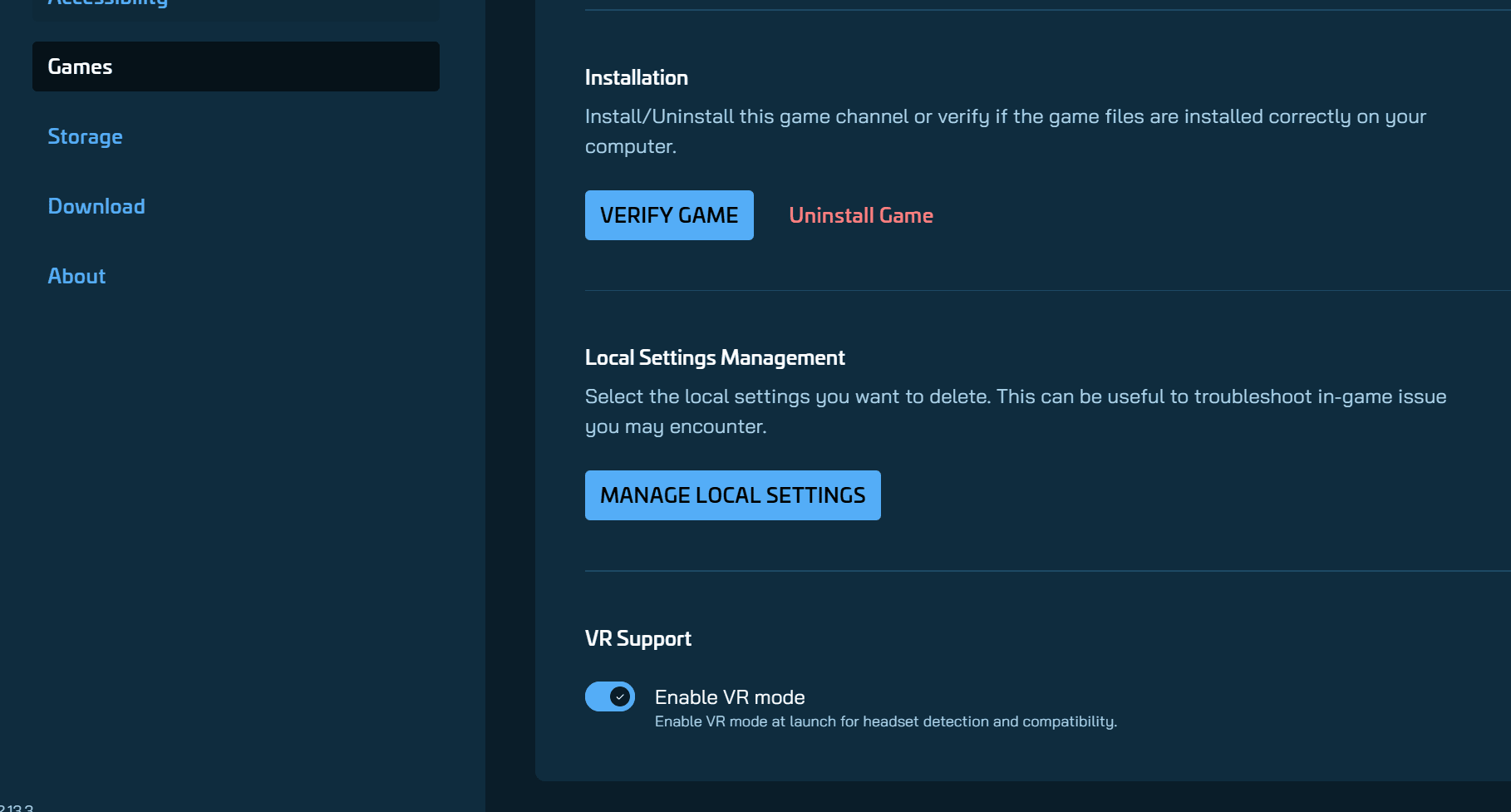Click the version number at the sidebar bottom
The image size is (1511, 812).
[x=17, y=807]
